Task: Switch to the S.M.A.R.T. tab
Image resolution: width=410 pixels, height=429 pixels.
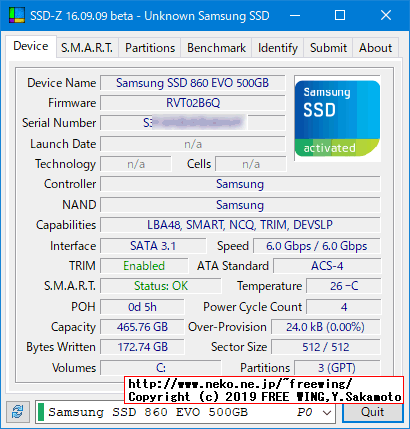Action: click(x=87, y=48)
